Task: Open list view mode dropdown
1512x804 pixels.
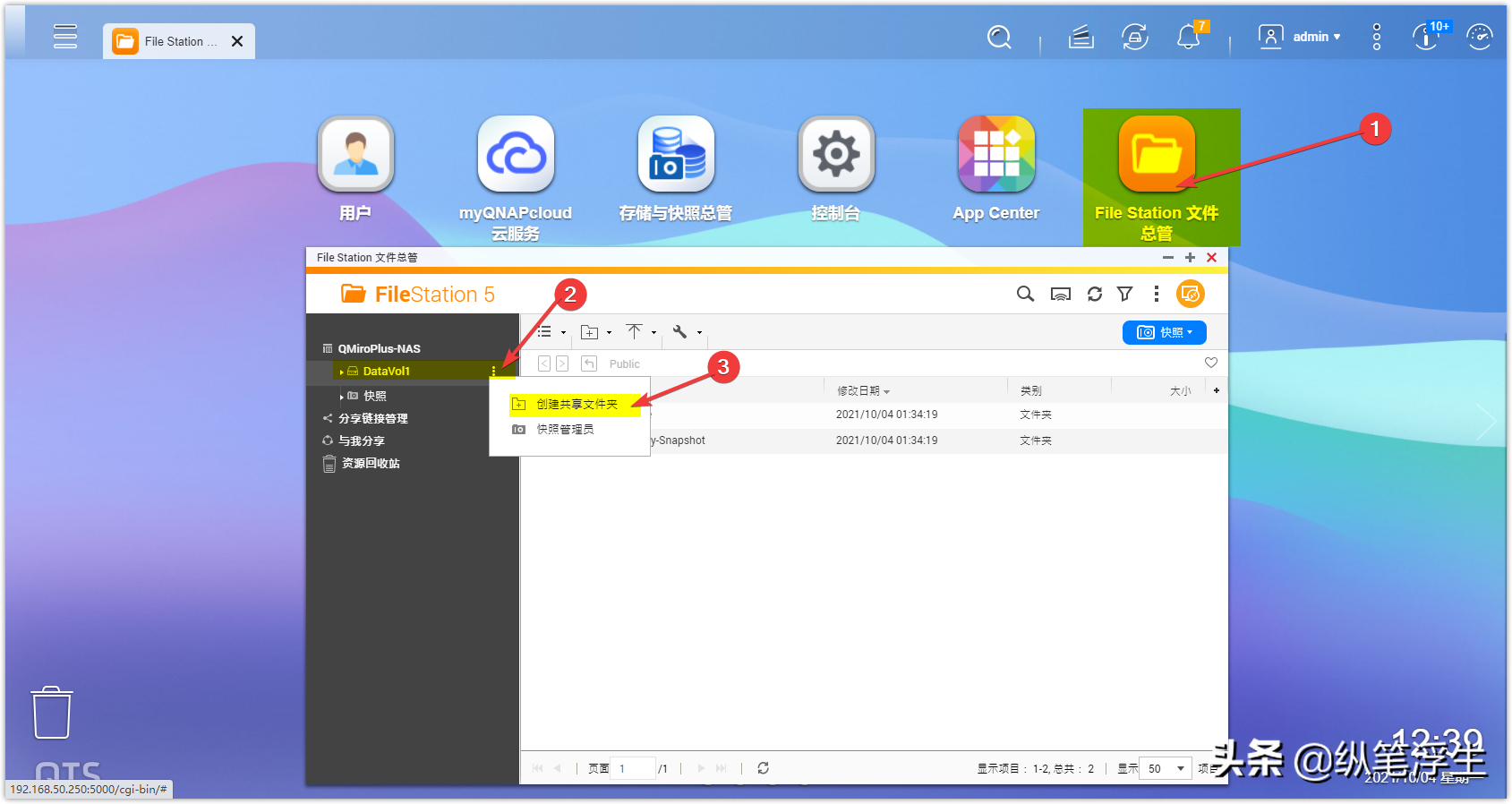Action: point(551,332)
